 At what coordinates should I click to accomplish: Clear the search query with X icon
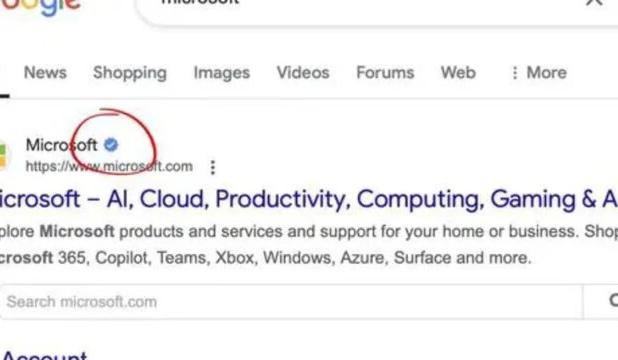(594, 3)
